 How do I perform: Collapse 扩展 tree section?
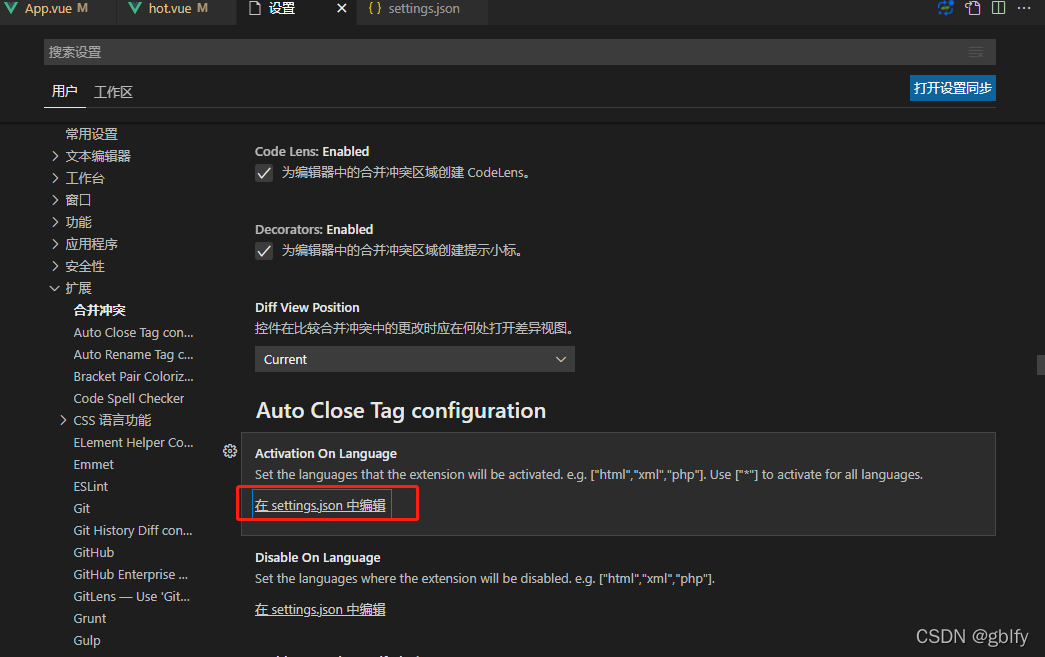point(55,288)
